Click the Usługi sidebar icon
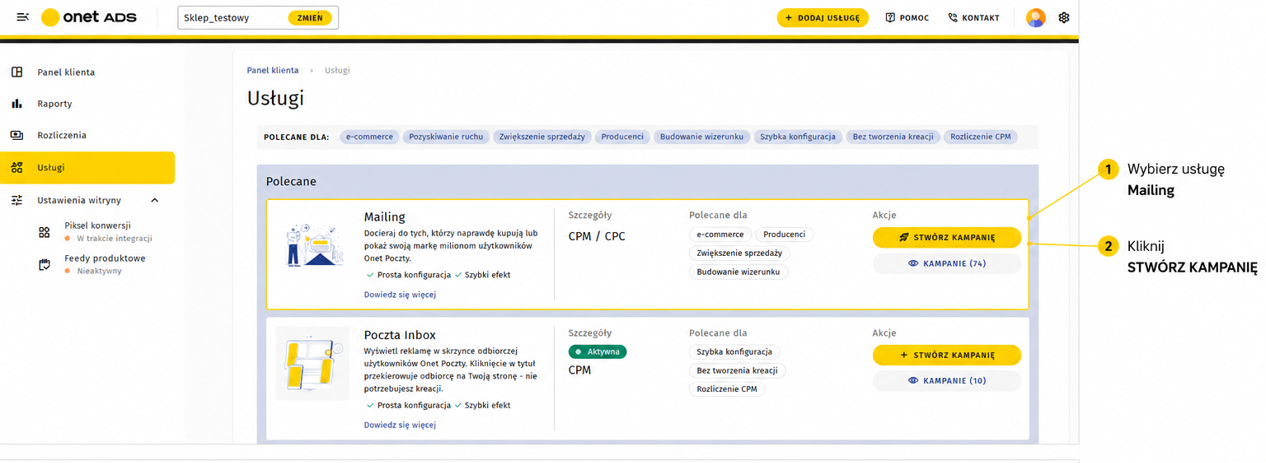 pos(17,168)
